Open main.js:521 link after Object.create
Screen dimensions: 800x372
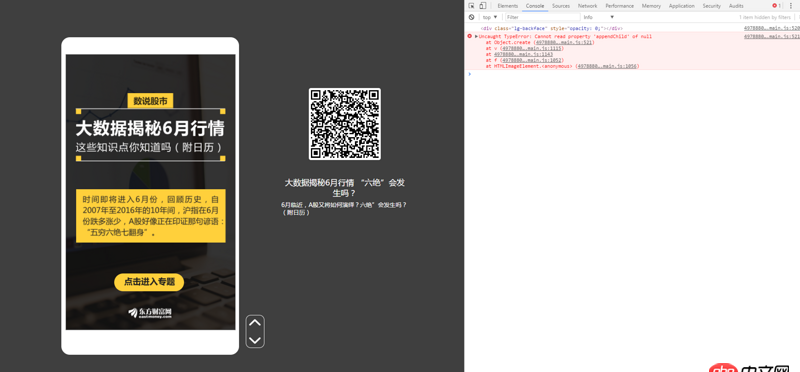(x=563, y=42)
